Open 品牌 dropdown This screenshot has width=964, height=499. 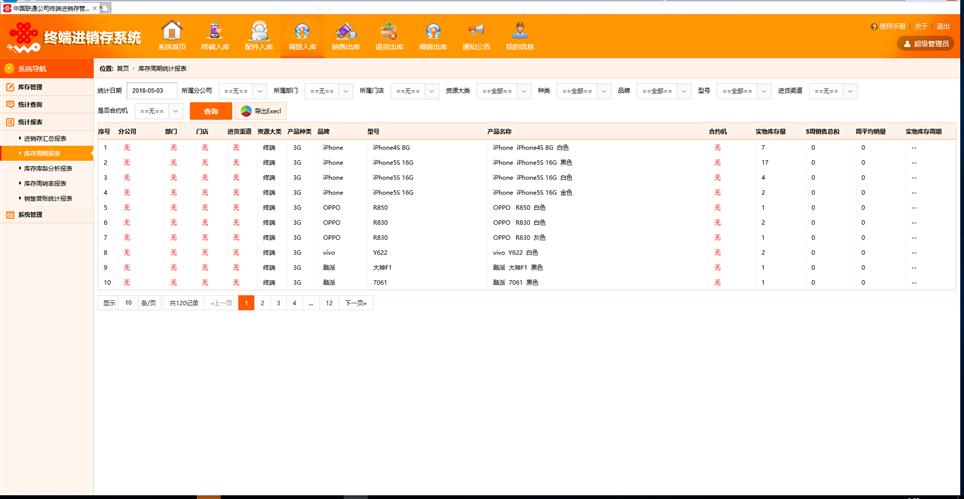pos(664,91)
